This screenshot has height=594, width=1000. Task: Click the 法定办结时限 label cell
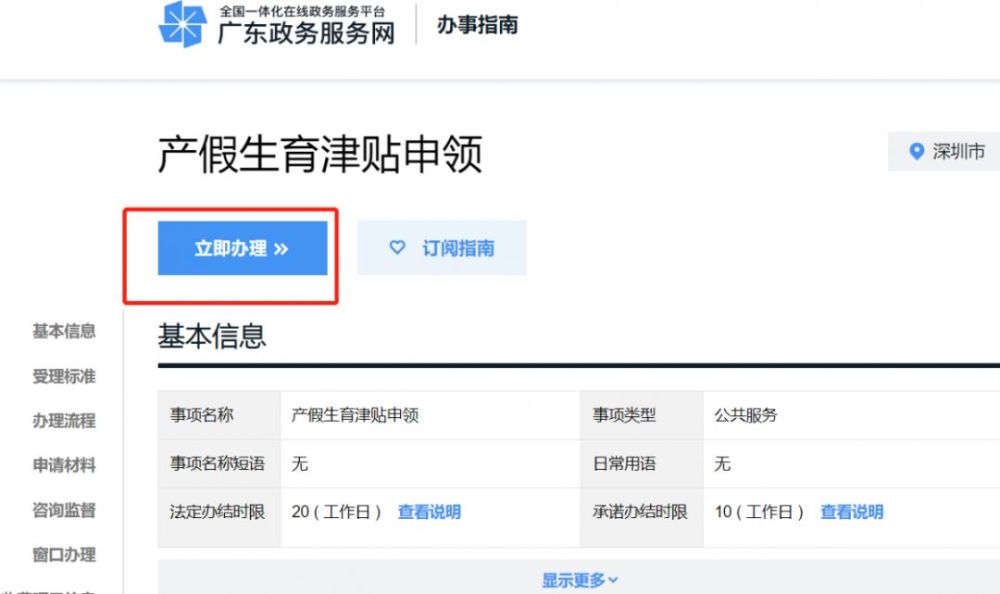[x=219, y=517]
